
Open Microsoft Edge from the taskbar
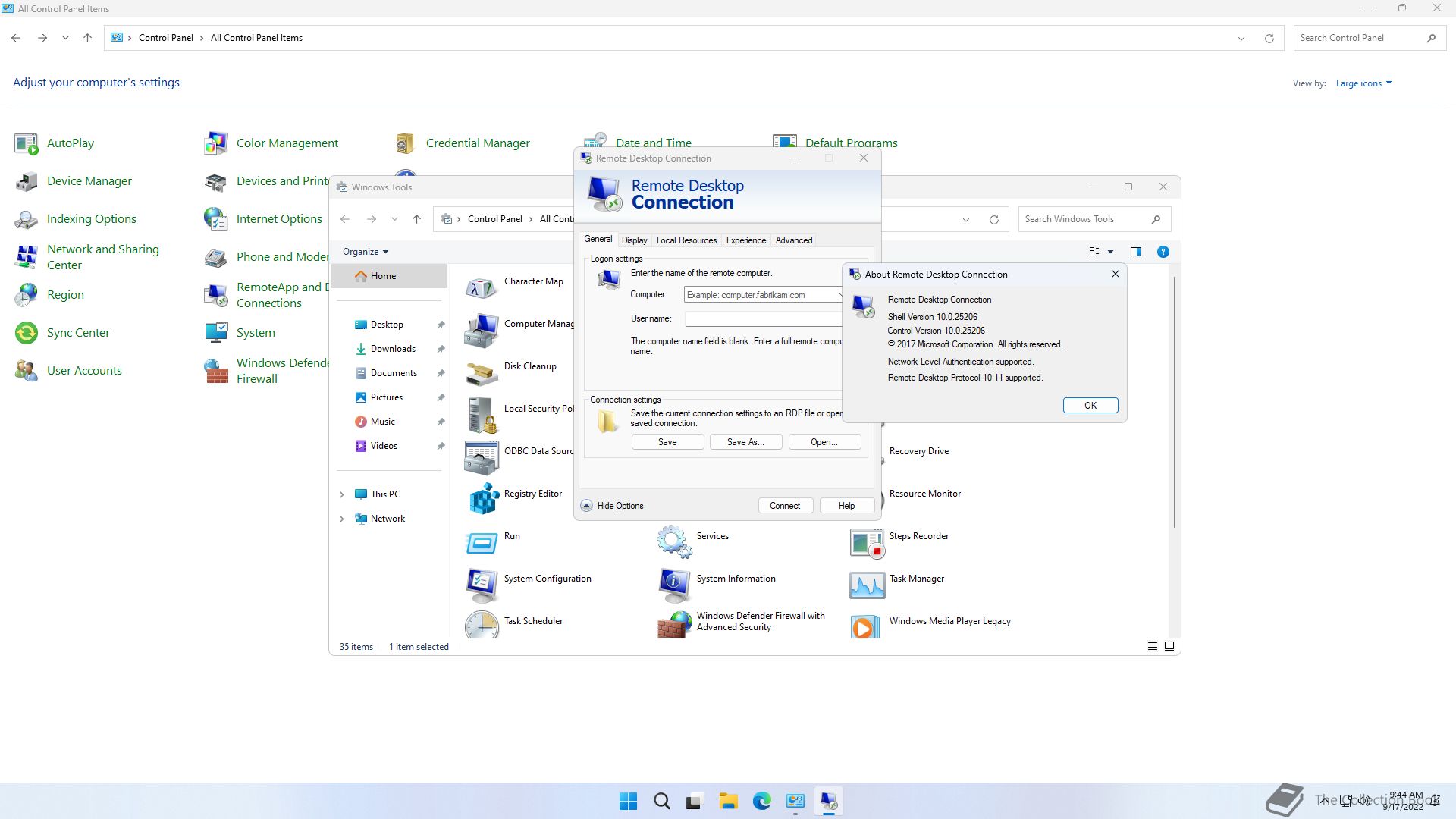click(x=762, y=802)
